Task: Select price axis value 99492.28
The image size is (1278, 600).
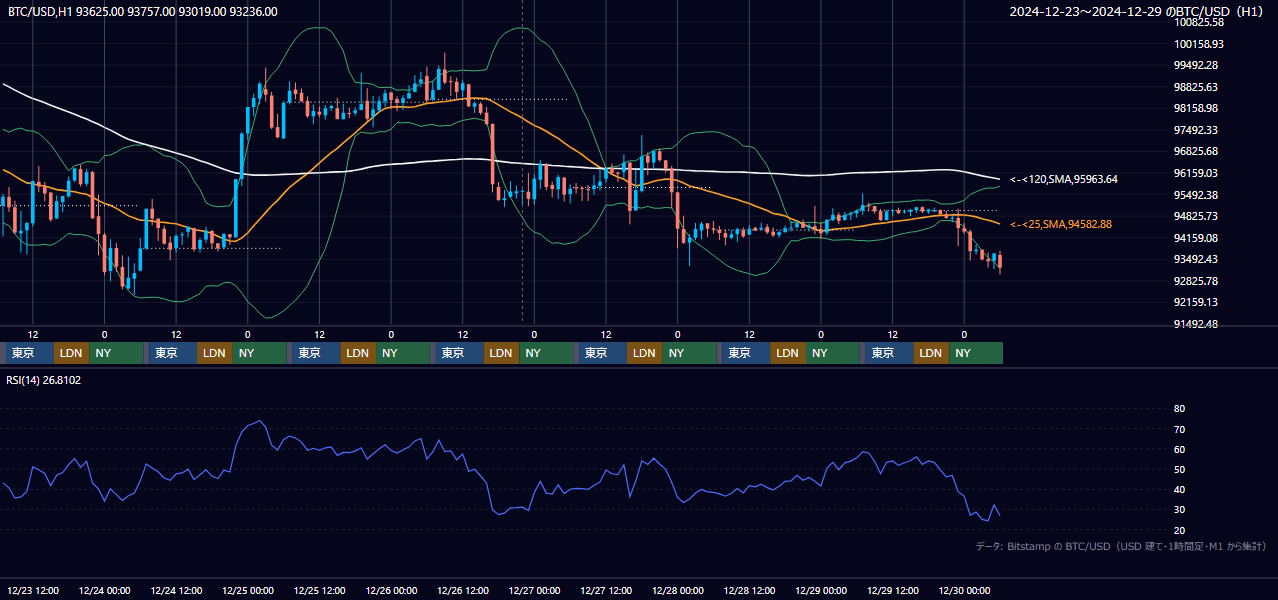Action: pos(1196,65)
